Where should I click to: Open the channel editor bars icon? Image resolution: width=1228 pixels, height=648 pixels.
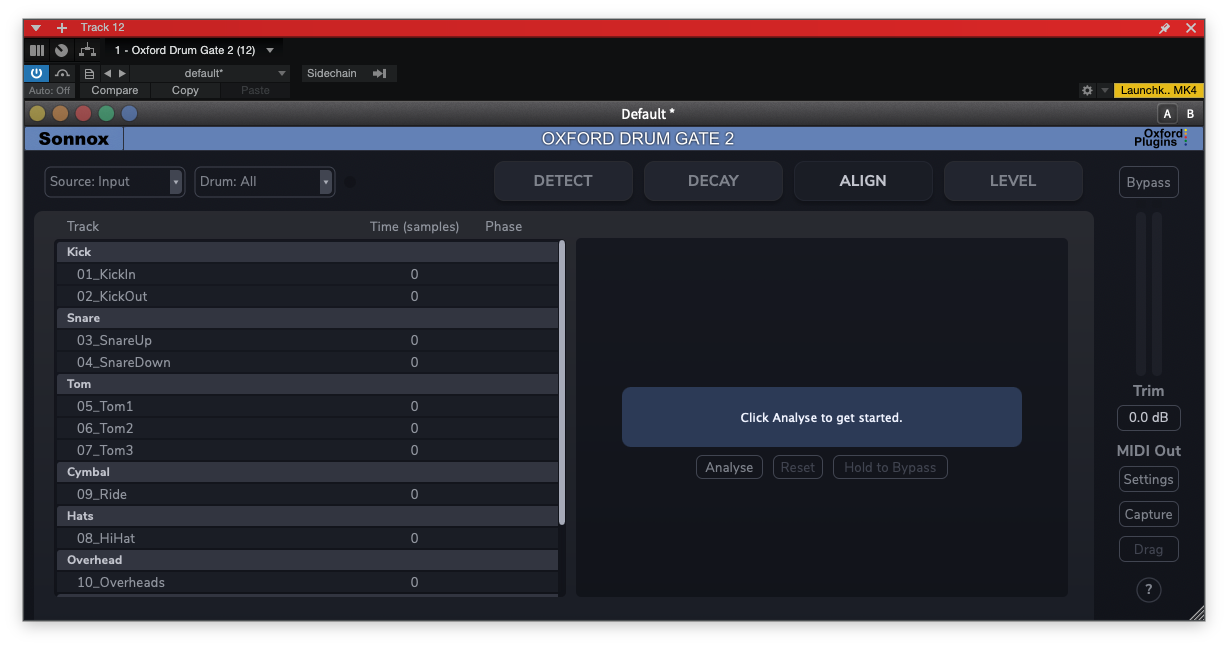(x=37, y=49)
